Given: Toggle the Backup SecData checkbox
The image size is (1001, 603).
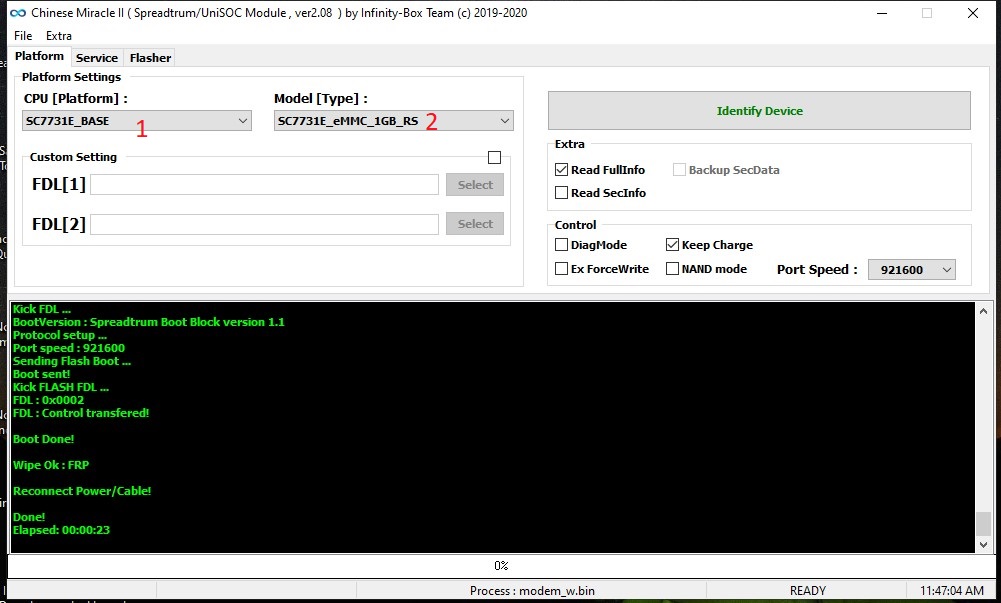Looking at the screenshot, I should coord(679,170).
